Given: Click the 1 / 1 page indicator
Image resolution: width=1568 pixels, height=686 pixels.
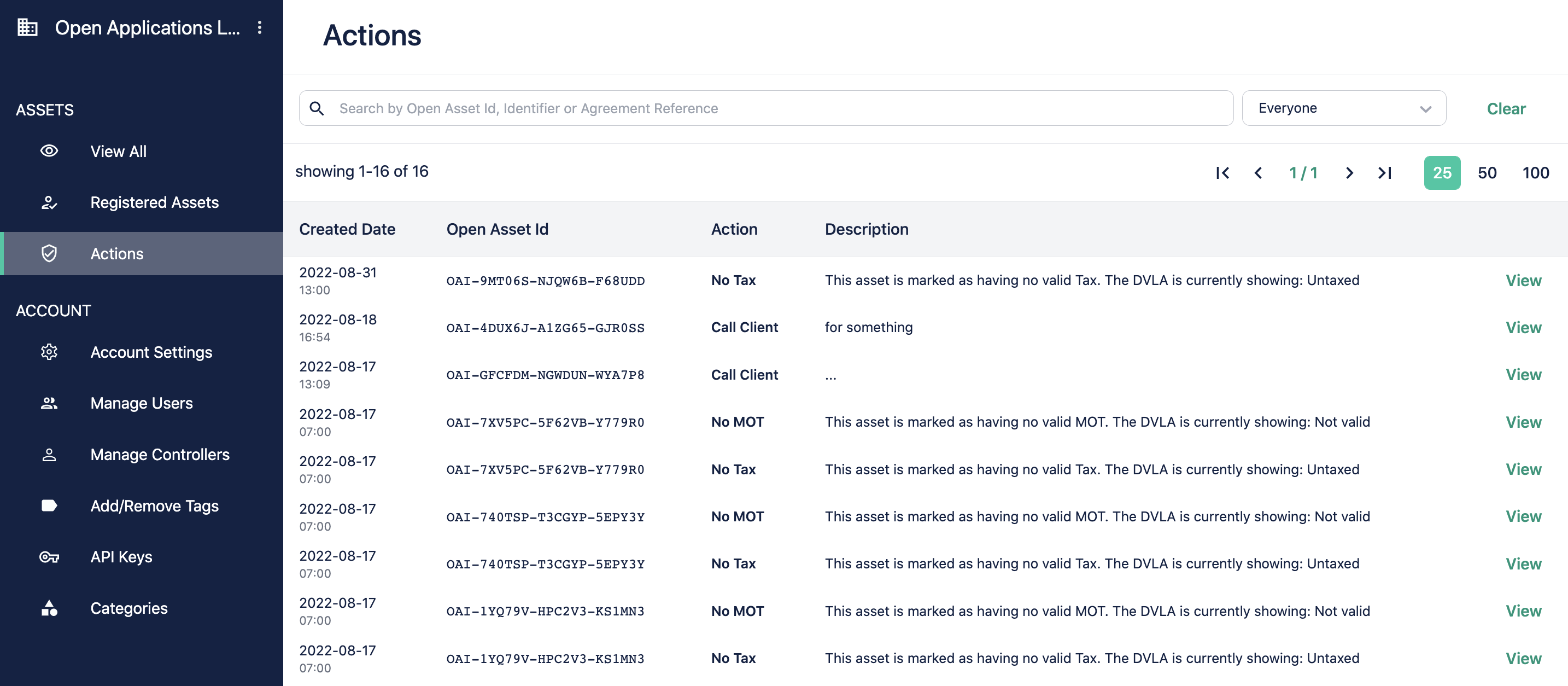Looking at the screenshot, I should 1303,173.
